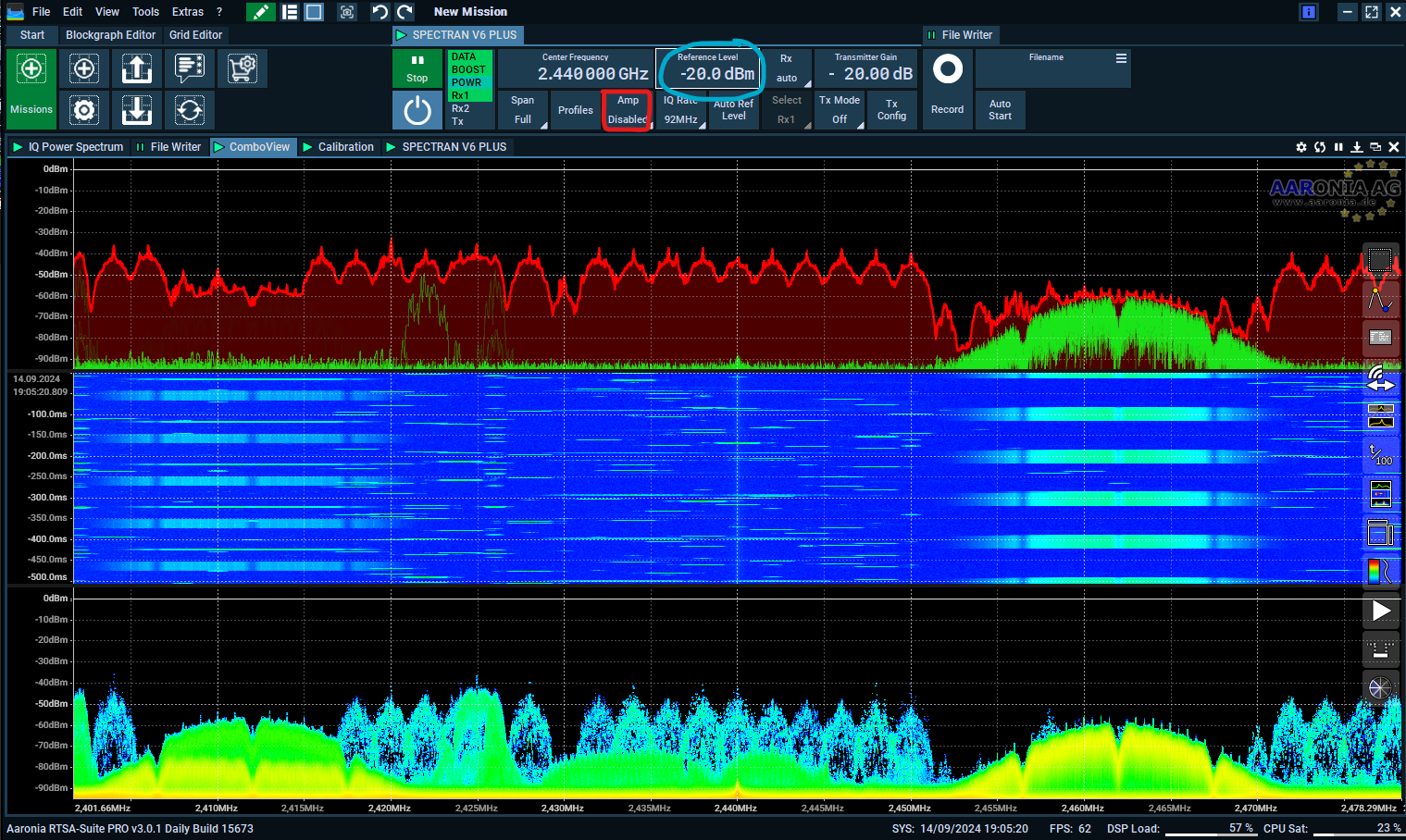This screenshot has height=840, width=1406.
Task: Open the color gradient settings icon
Action: click(1380, 571)
